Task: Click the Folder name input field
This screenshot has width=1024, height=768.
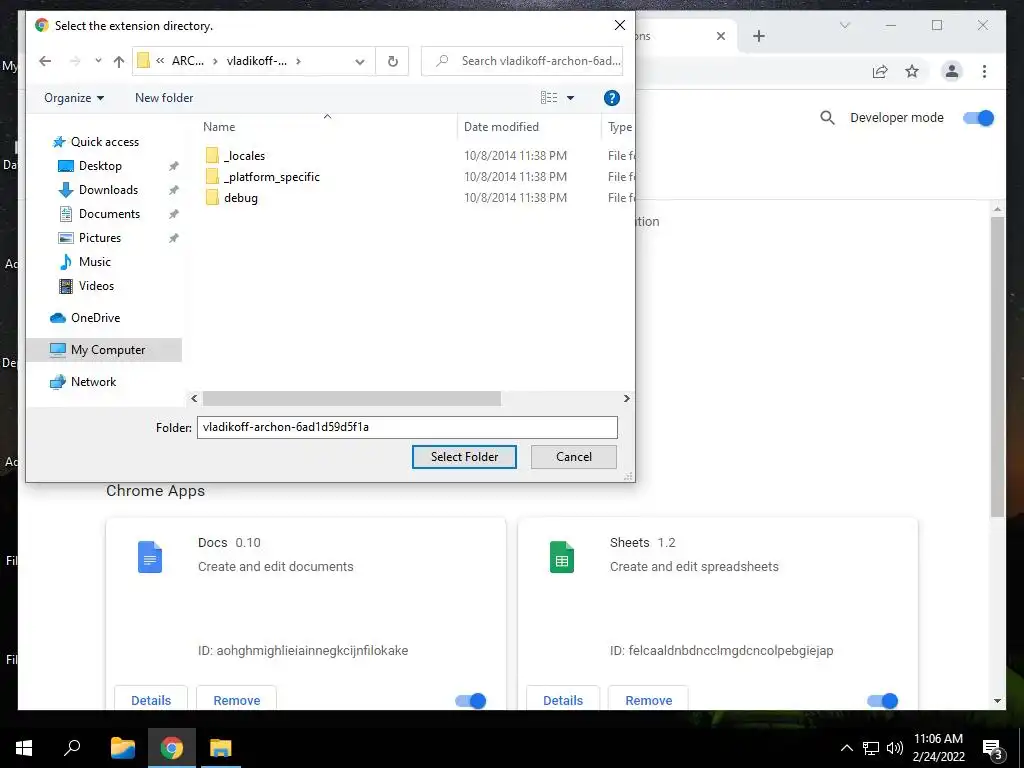Action: (407, 427)
